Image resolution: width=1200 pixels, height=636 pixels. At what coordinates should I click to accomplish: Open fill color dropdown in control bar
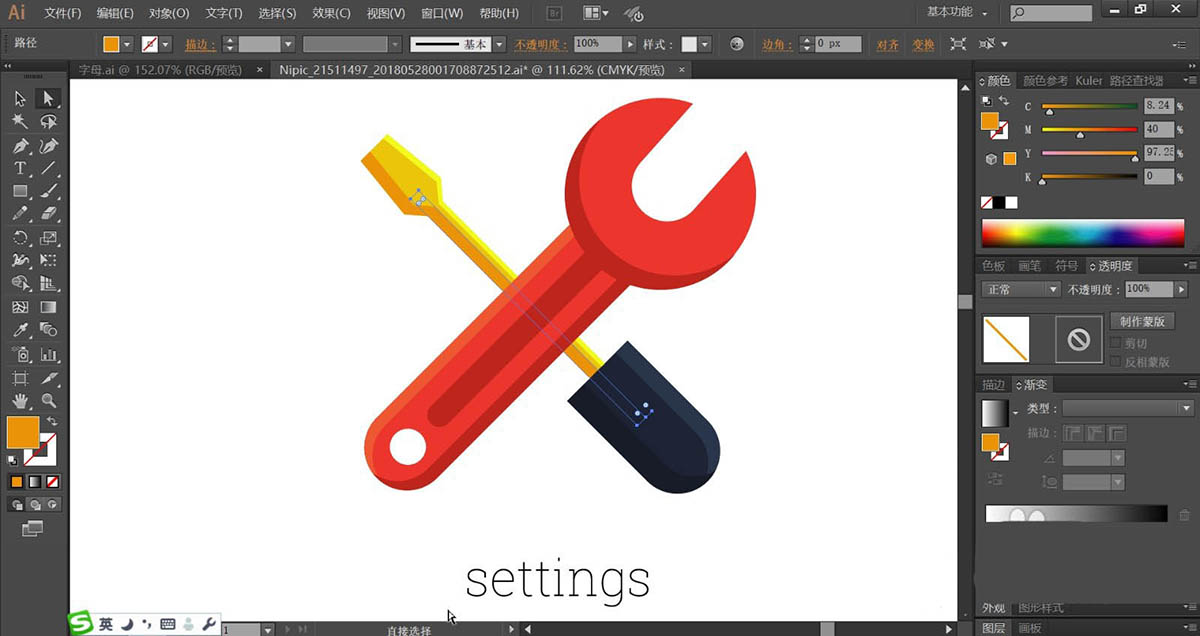click(x=127, y=45)
